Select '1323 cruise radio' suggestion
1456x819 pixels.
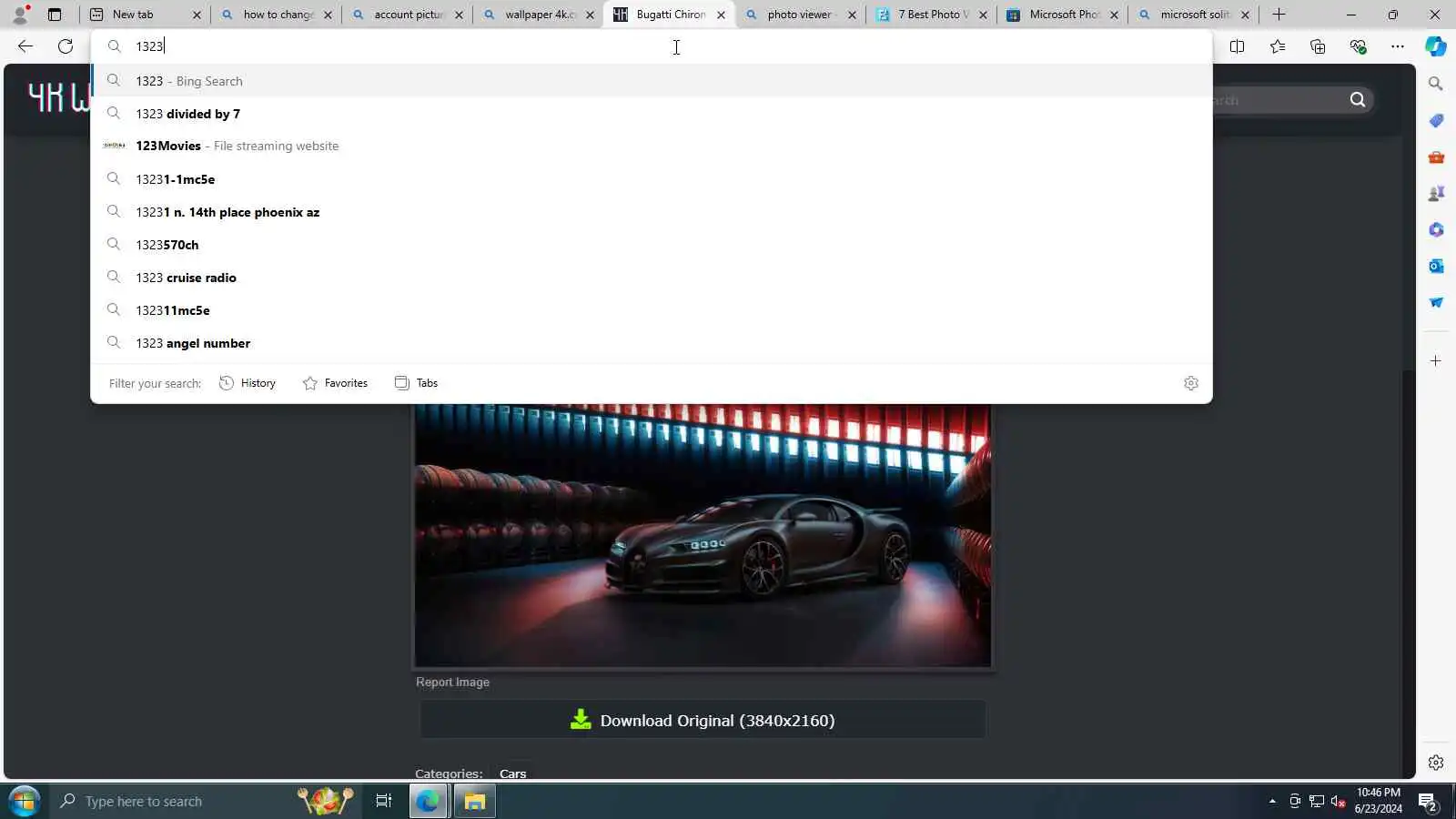(652, 278)
